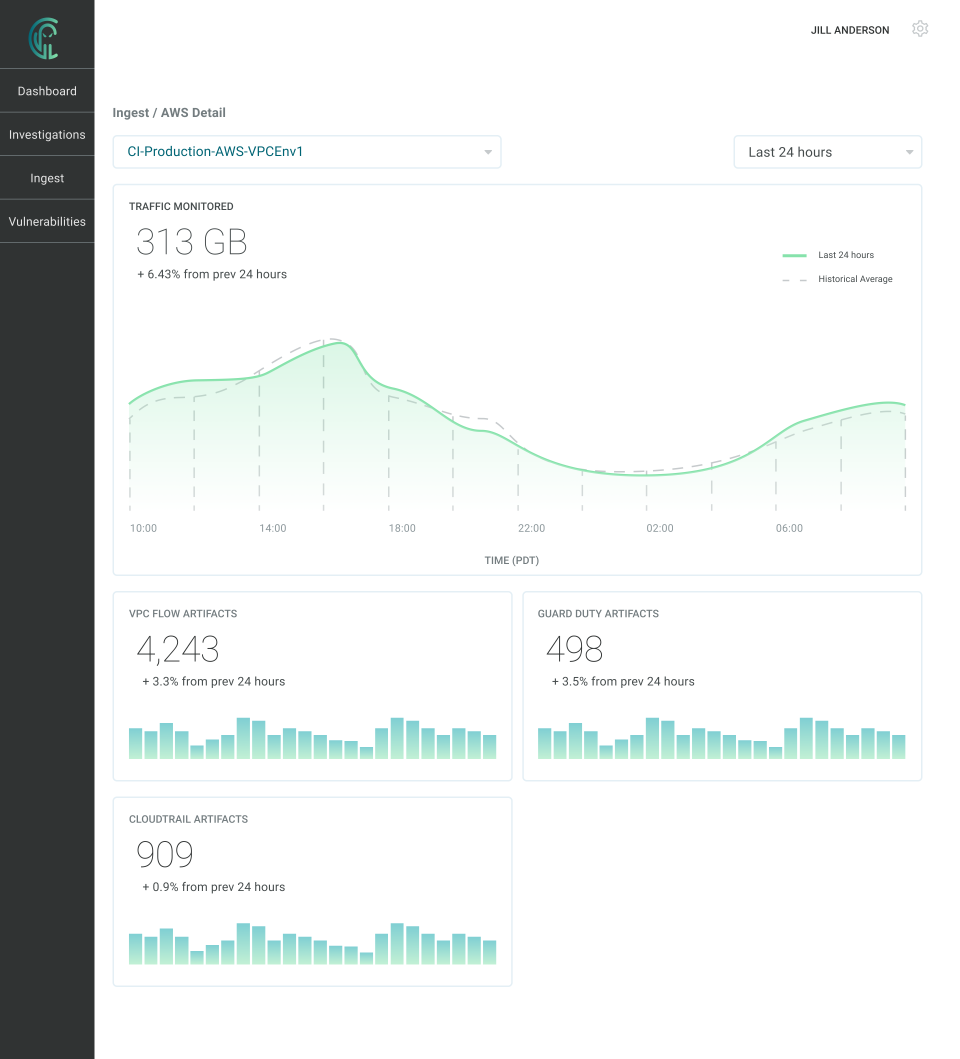Open the Investigations section
Viewport: 960px width, 1059px height.
coord(47,134)
